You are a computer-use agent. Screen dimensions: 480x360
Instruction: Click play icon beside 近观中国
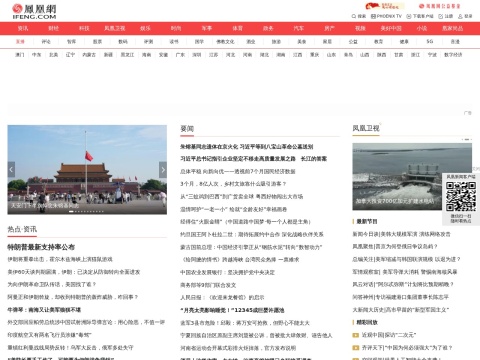(356, 335)
